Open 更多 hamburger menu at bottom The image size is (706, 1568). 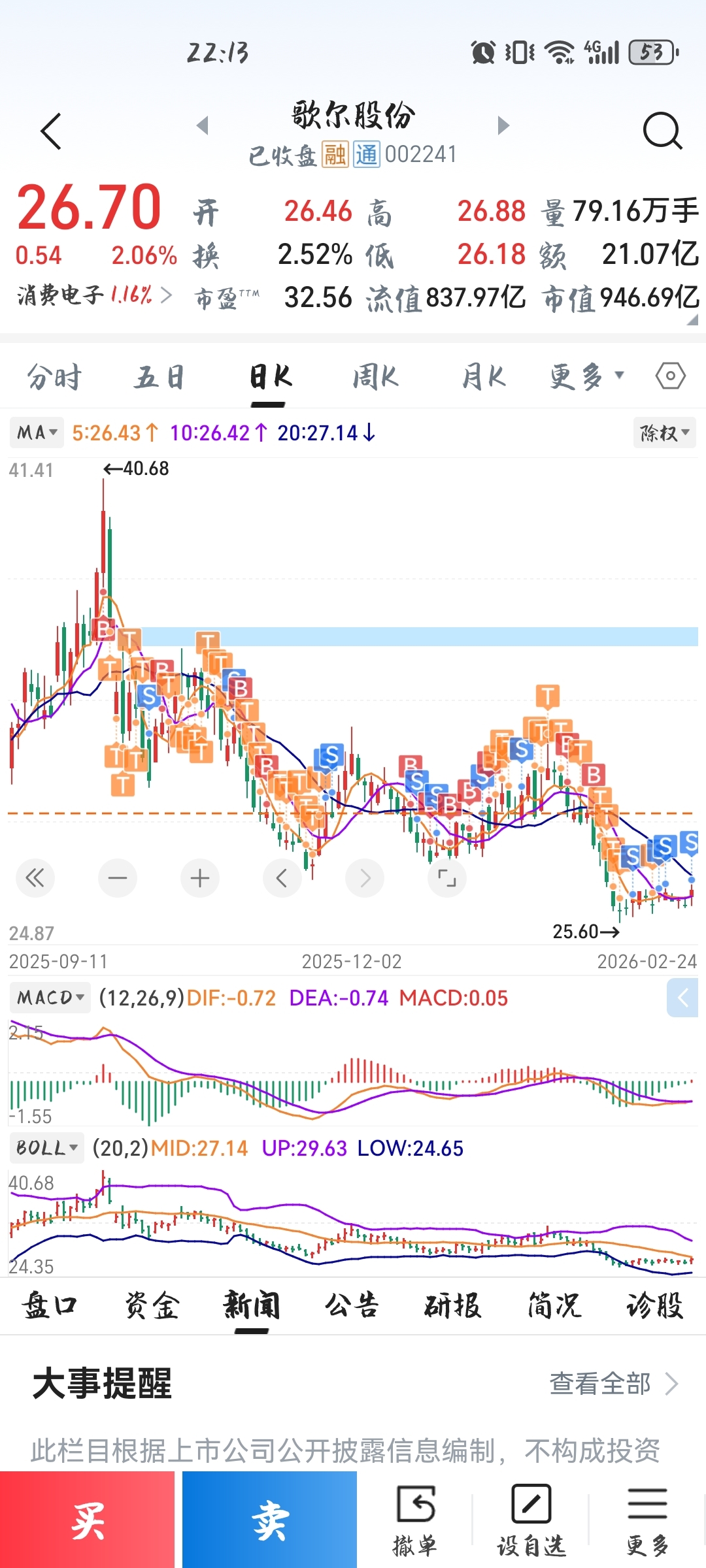[647, 1521]
